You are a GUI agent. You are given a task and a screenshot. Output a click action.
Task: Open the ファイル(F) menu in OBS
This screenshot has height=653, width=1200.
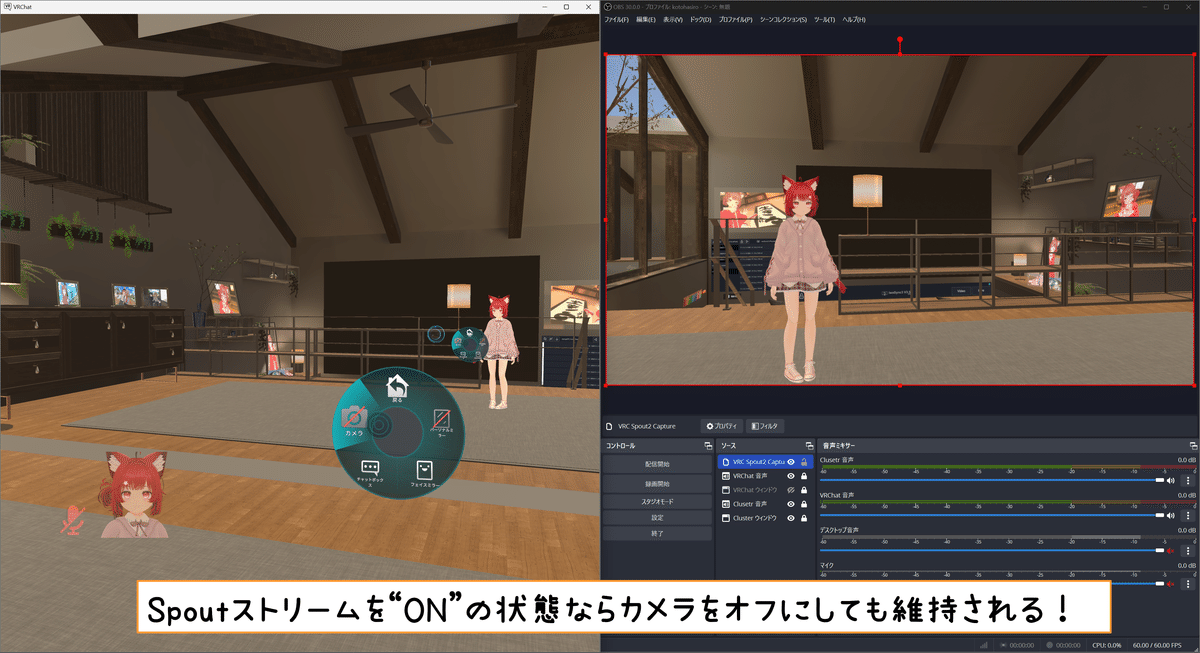(x=617, y=19)
